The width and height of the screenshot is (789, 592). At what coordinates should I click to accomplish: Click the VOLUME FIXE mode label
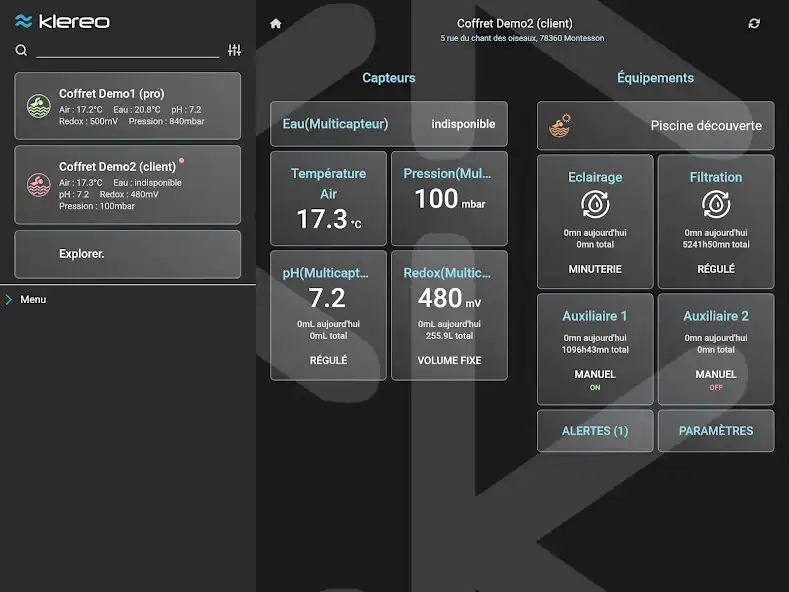pyautogui.click(x=449, y=360)
